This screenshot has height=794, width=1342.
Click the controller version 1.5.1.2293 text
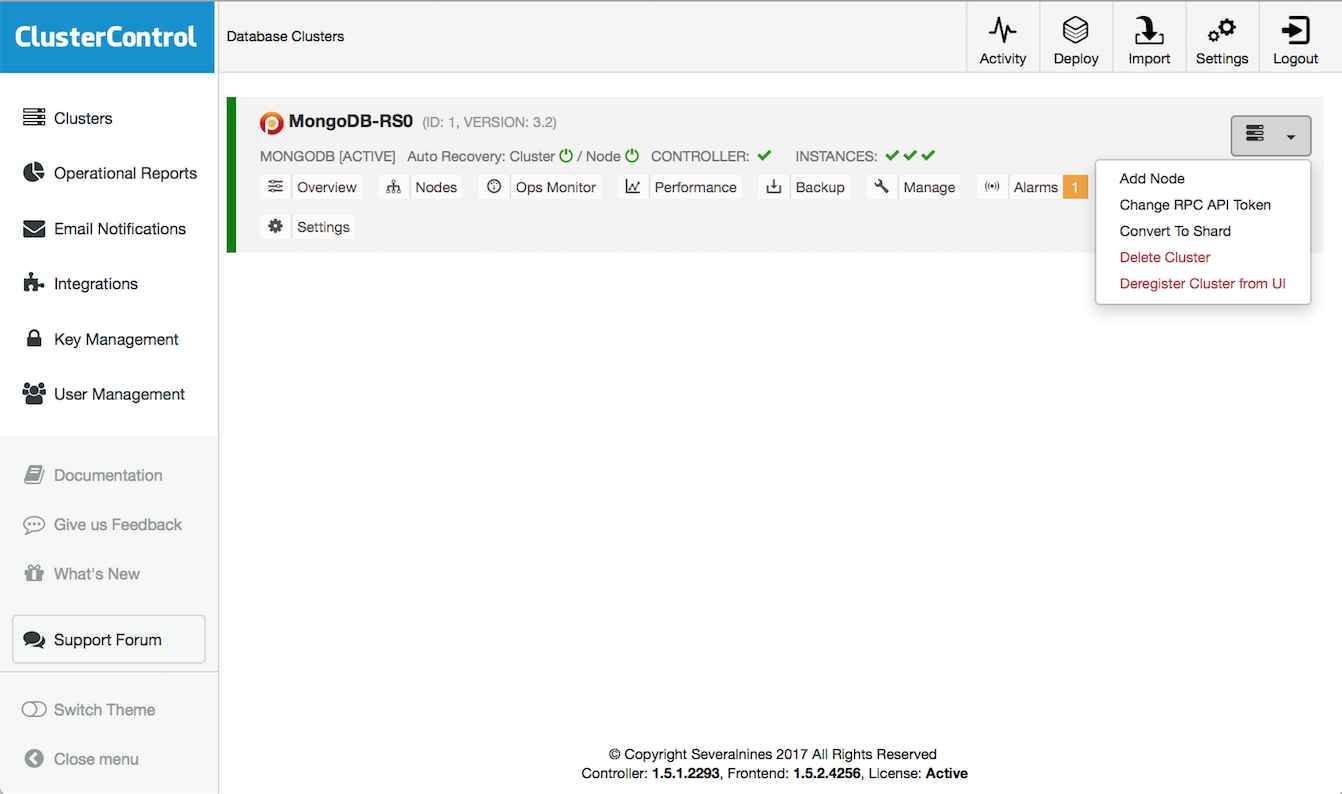686,773
